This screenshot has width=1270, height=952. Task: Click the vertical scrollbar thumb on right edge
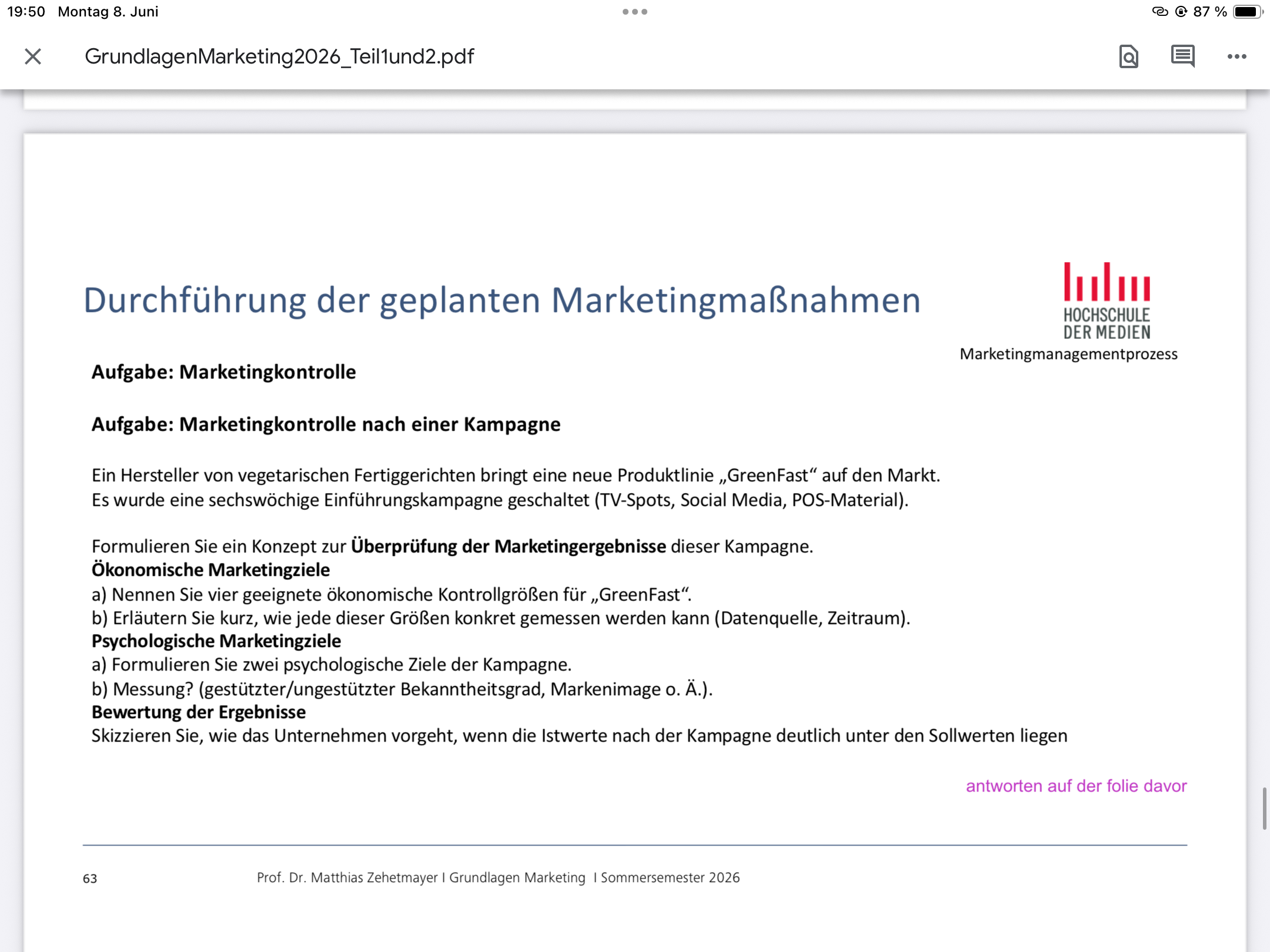(1264, 808)
